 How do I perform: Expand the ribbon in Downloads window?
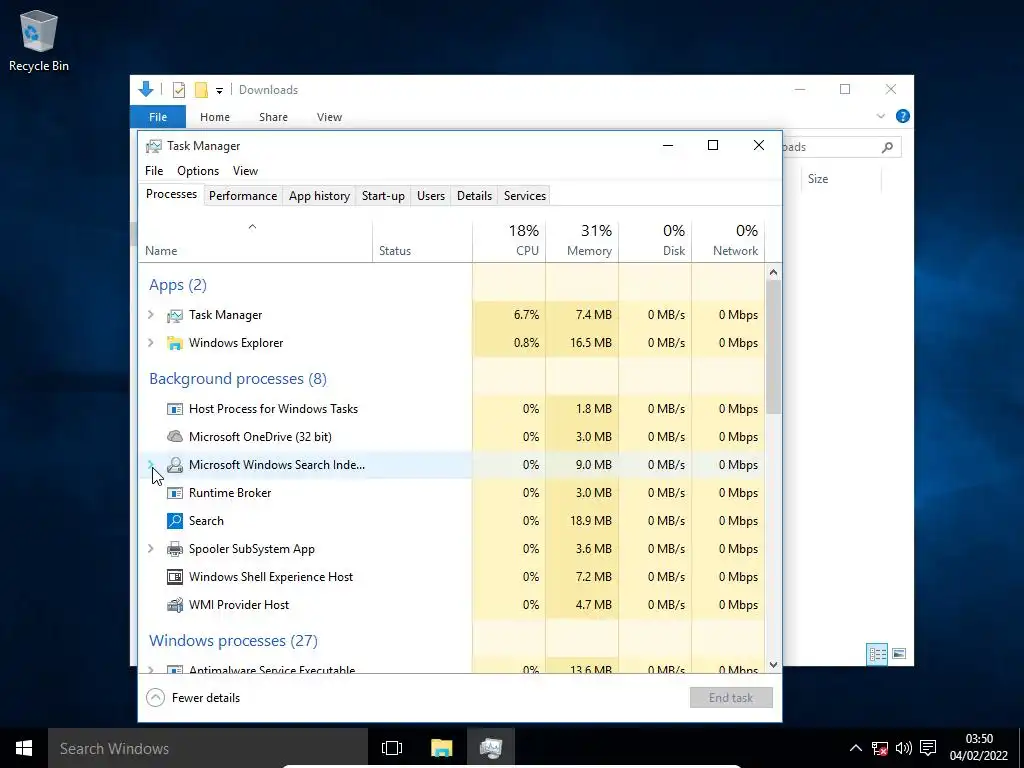click(880, 116)
